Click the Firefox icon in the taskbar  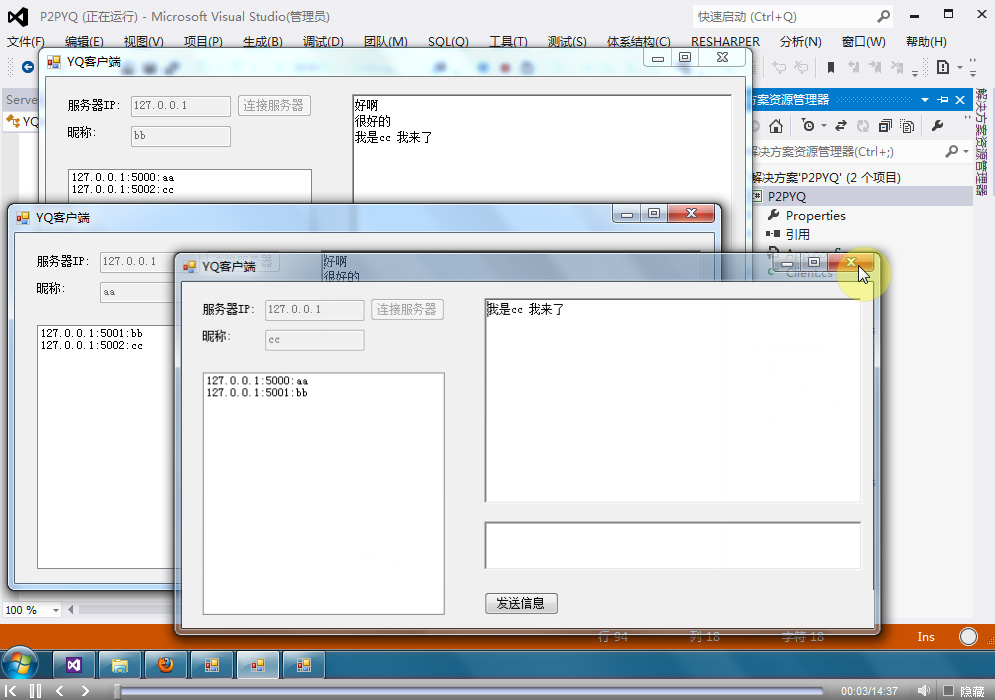(x=166, y=664)
